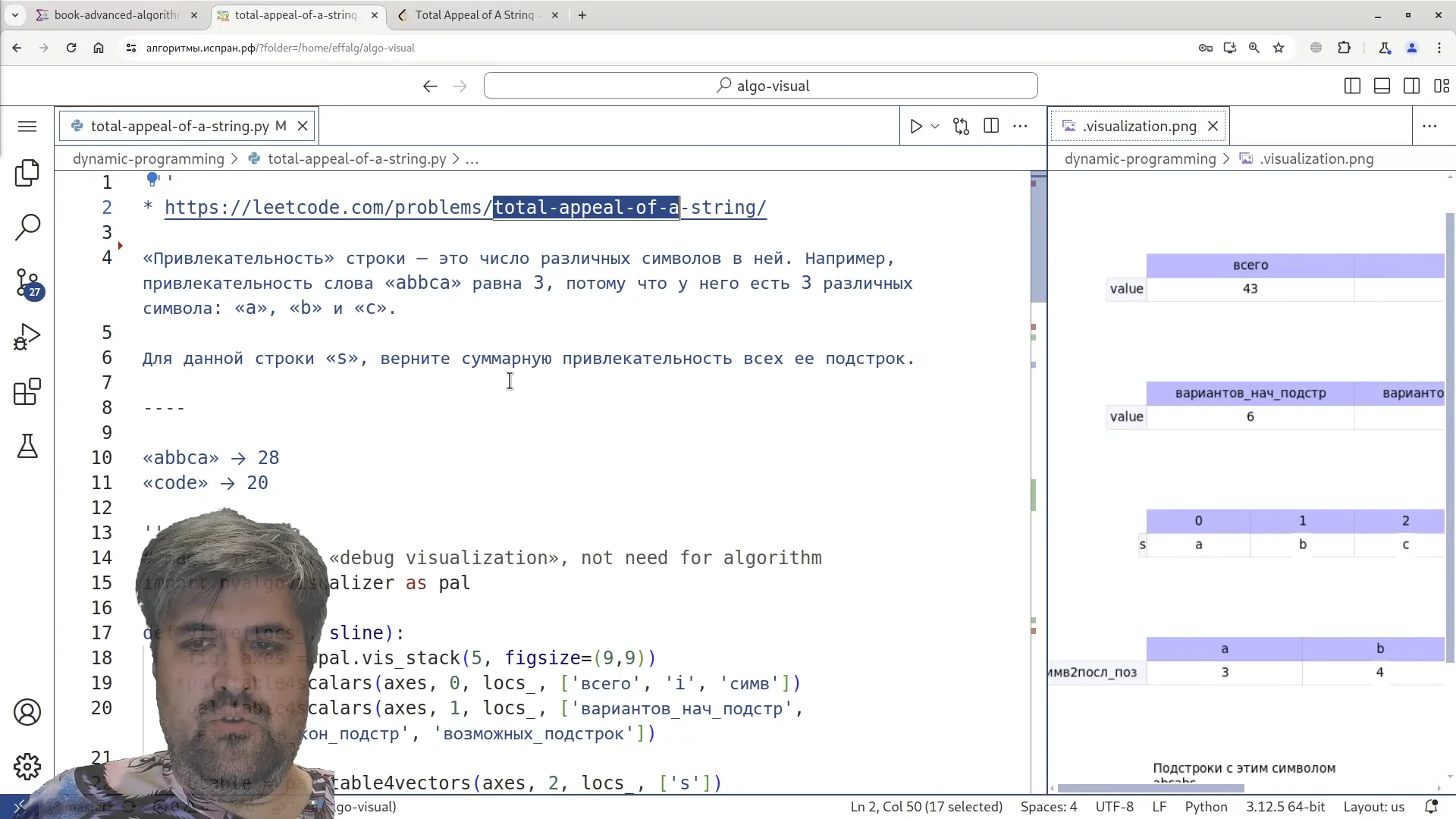Select the .visualization.png editor tab
1456x819 pixels.
1139,127
